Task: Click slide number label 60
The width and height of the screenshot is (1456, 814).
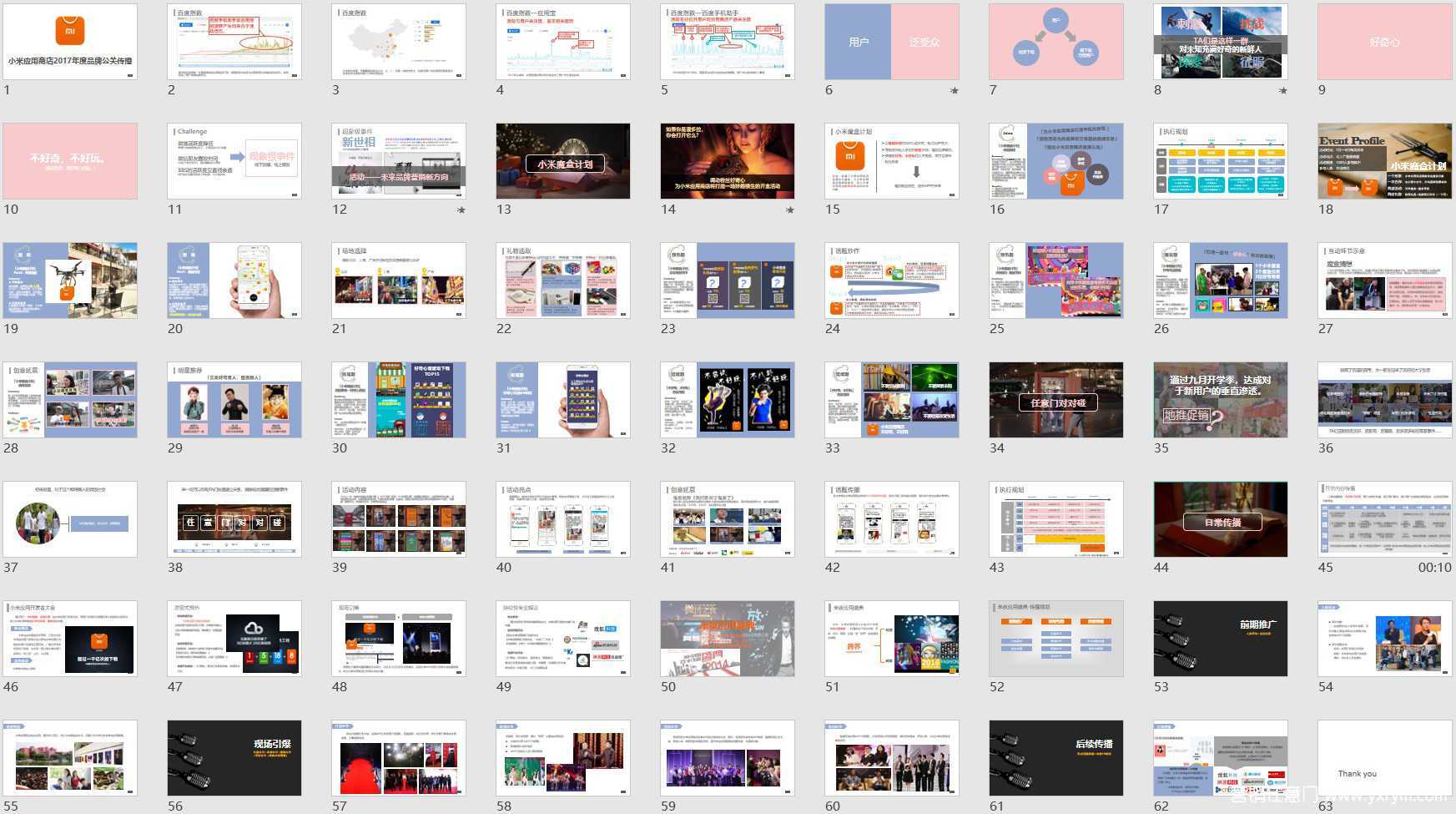Action: (x=833, y=806)
